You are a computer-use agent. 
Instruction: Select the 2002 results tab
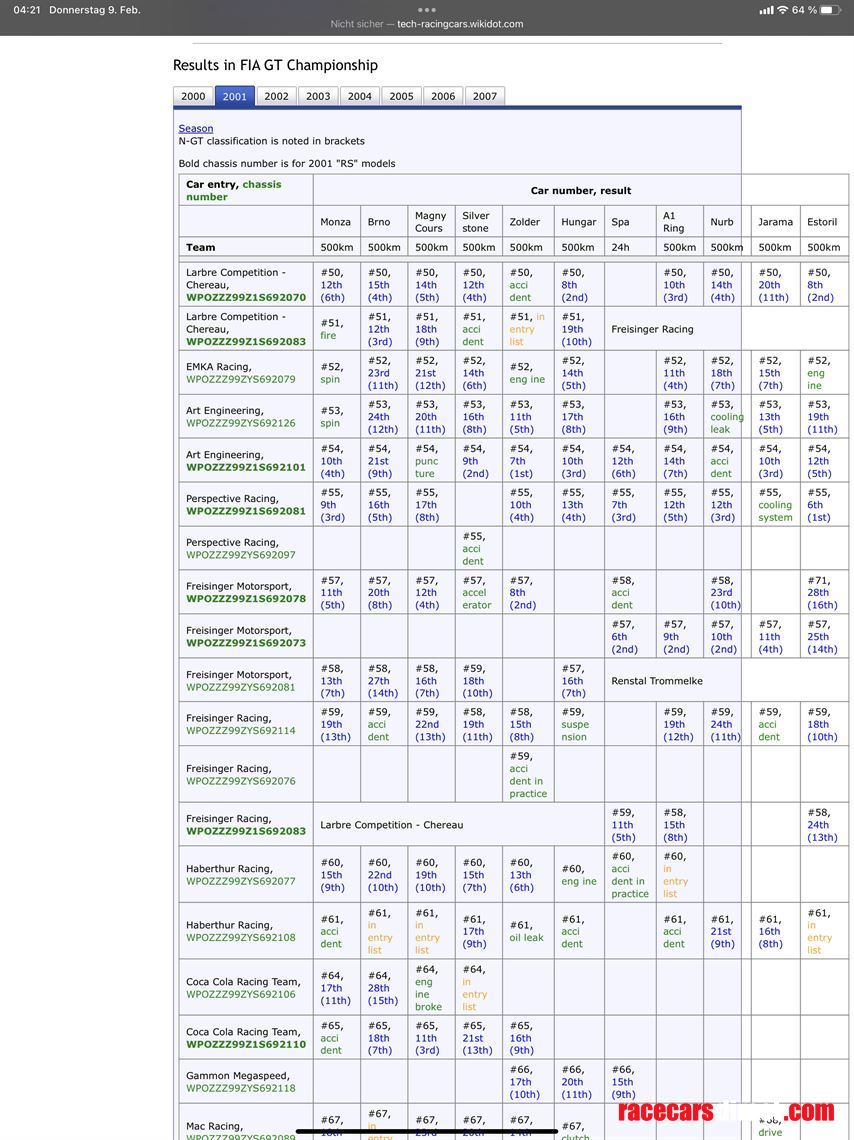pos(276,97)
